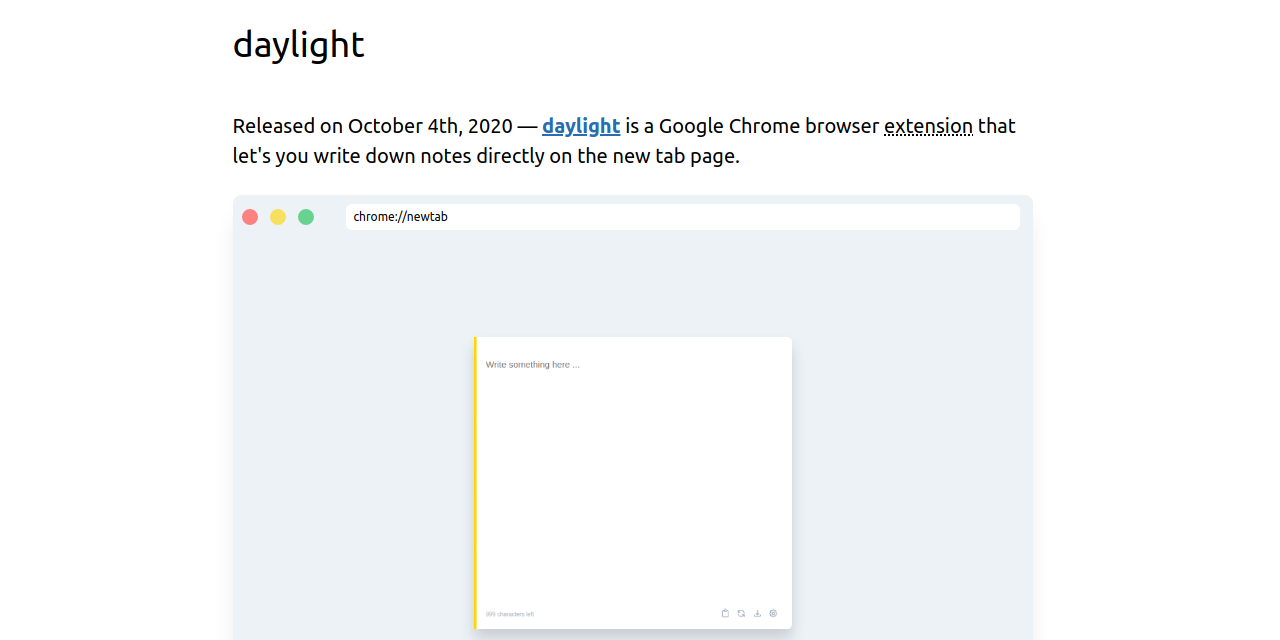Click the words "Released on" in the paragraph
Viewport: 1280px width, 640px height.
click(288, 126)
